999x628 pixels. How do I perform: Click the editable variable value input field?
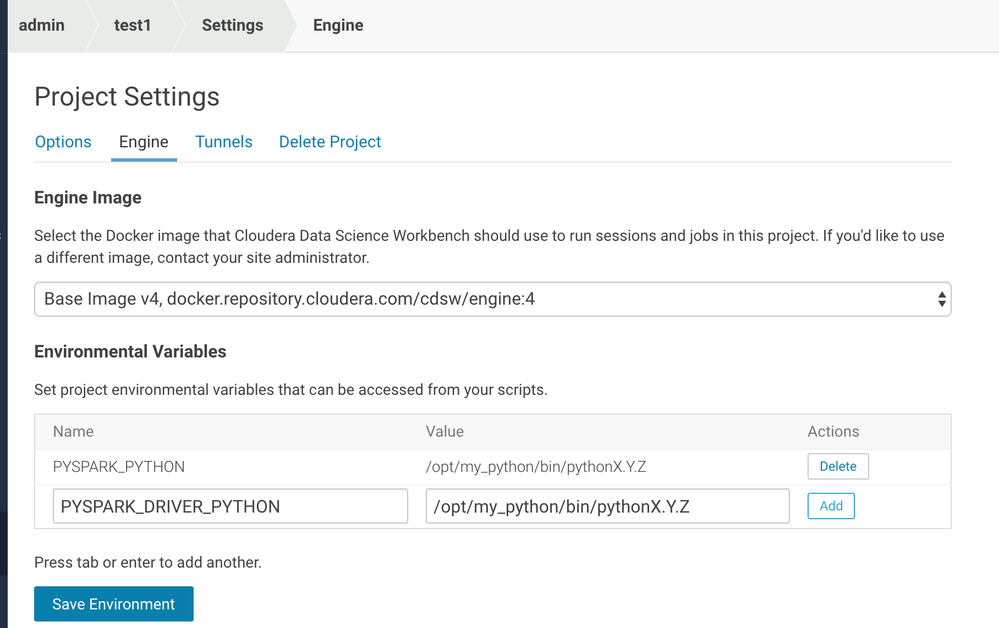click(x=607, y=506)
